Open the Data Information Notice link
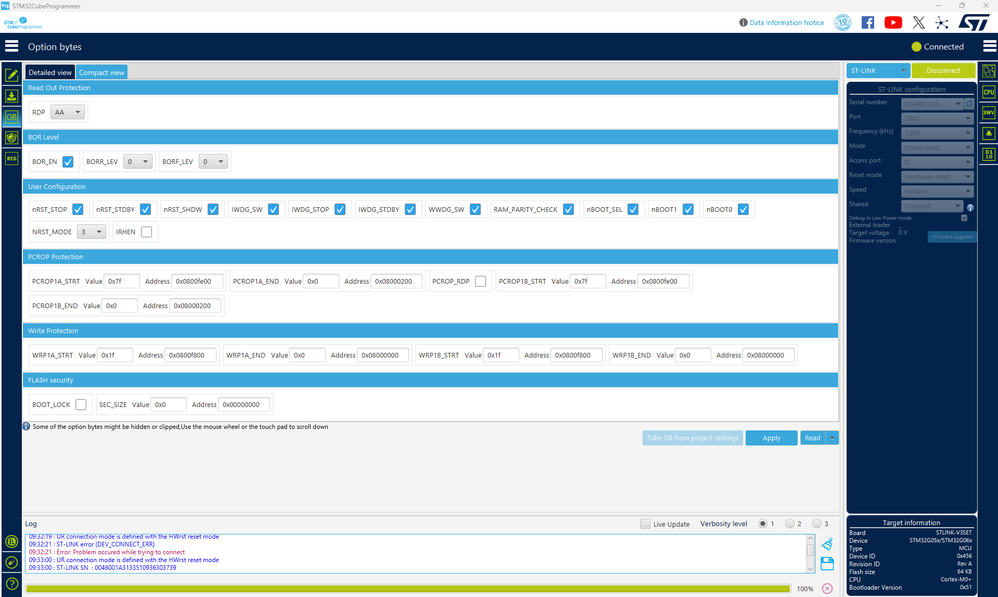Image resolution: width=998 pixels, height=597 pixels. pos(786,22)
